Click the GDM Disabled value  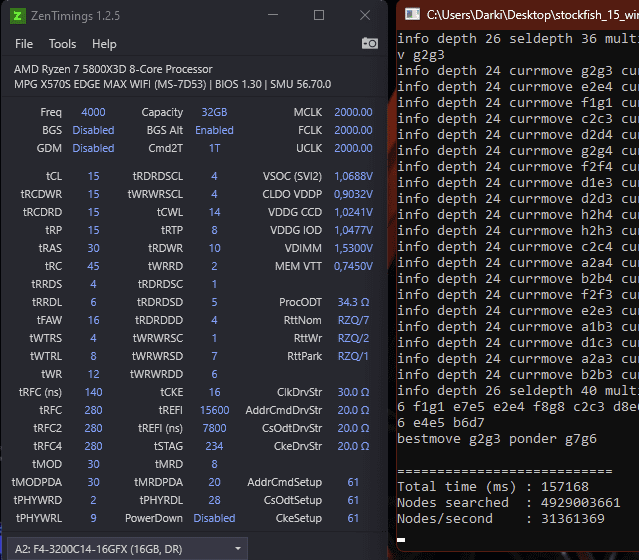tap(93, 148)
